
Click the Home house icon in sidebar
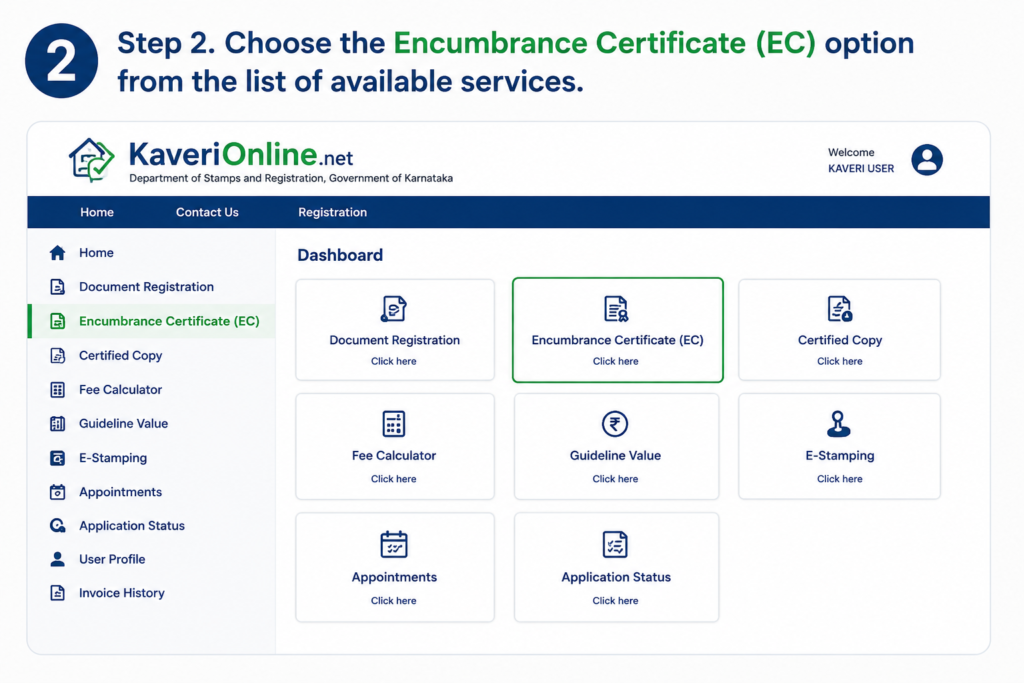(57, 253)
